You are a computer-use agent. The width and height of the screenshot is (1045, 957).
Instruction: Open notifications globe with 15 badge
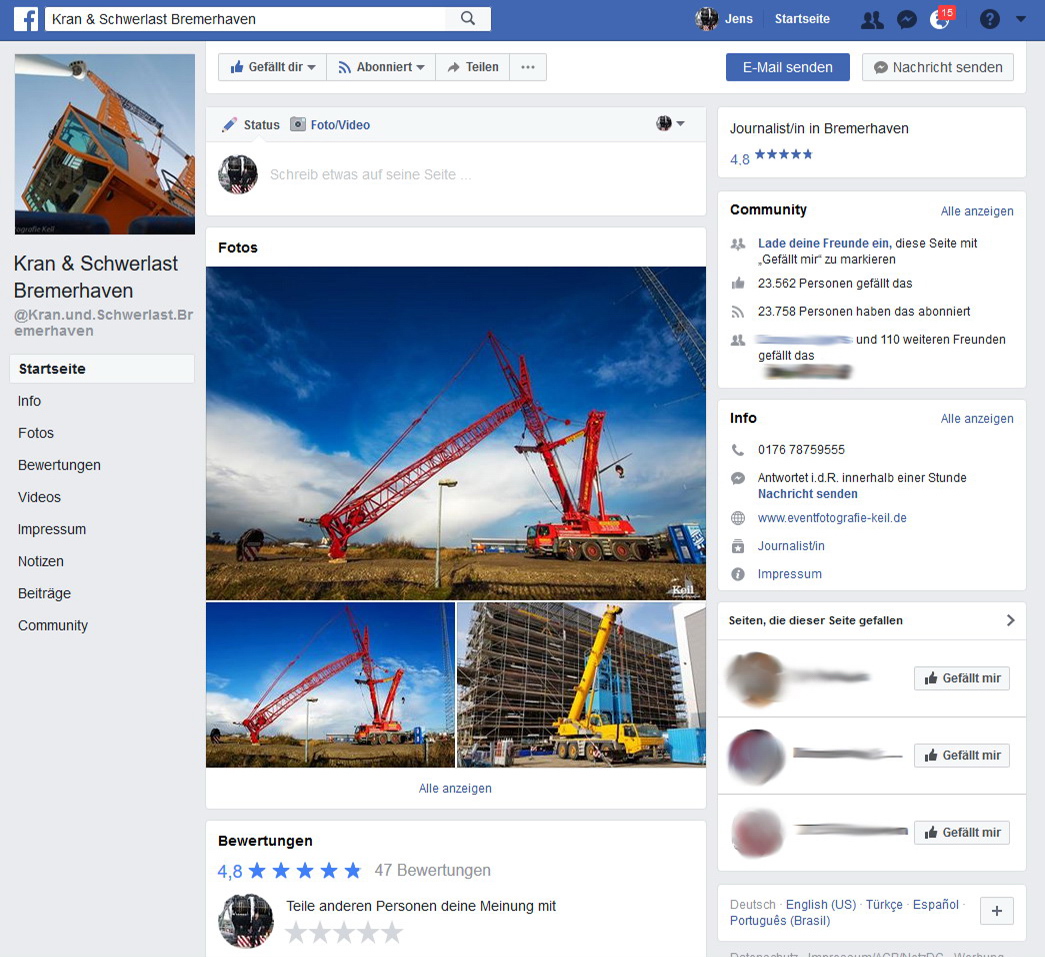pyautogui.click(x=940, y=19)
